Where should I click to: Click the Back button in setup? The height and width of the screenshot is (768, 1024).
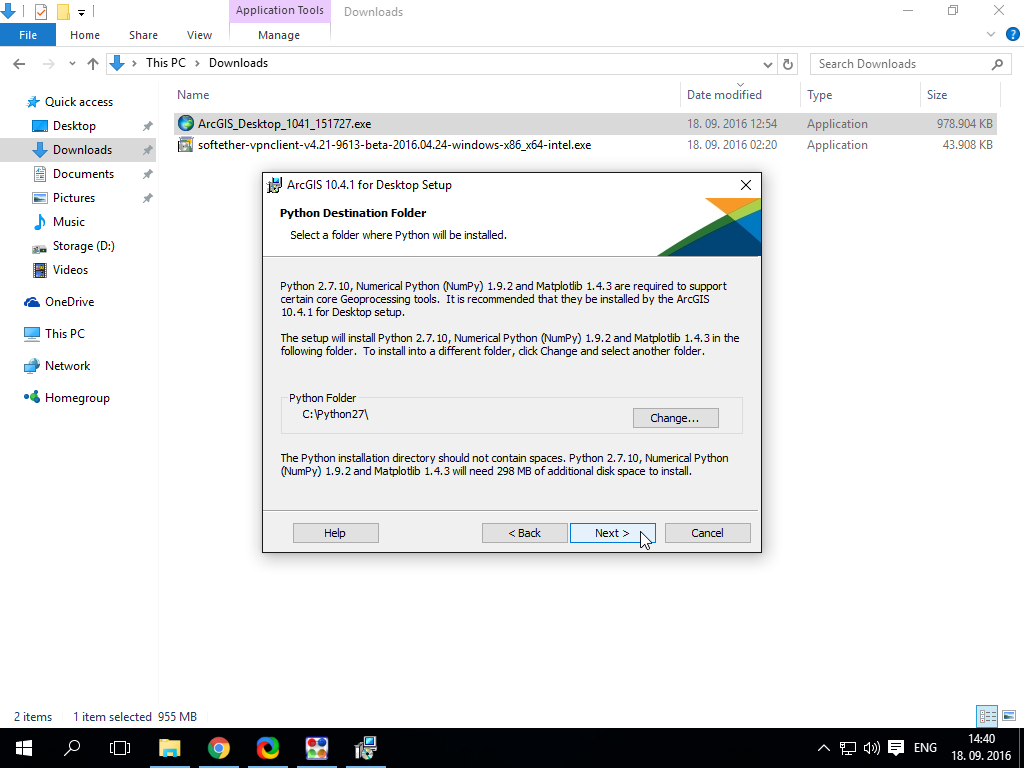[x=524, y=533]
